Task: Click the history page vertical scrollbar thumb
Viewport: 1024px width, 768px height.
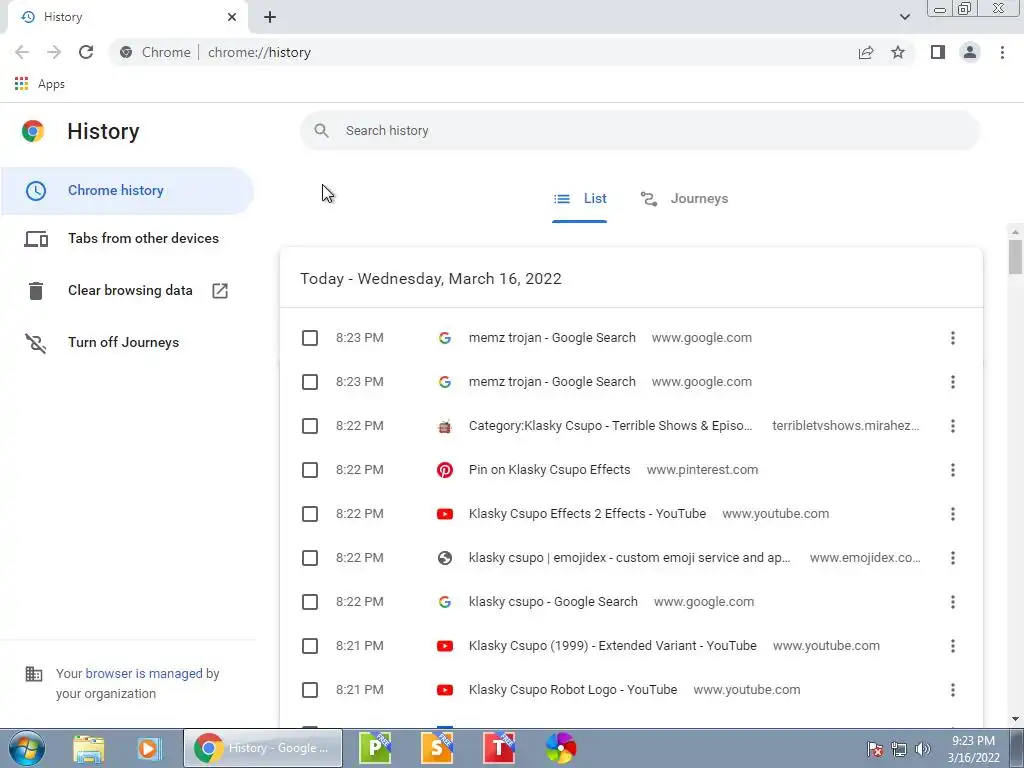Action: click(1015, 257)
